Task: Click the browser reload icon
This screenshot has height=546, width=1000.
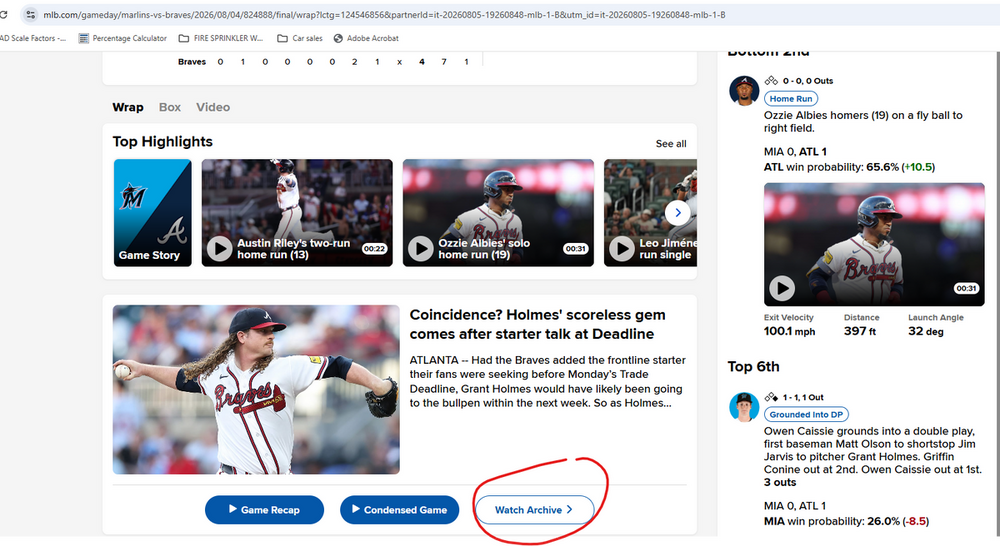Action: coord(3,14)
